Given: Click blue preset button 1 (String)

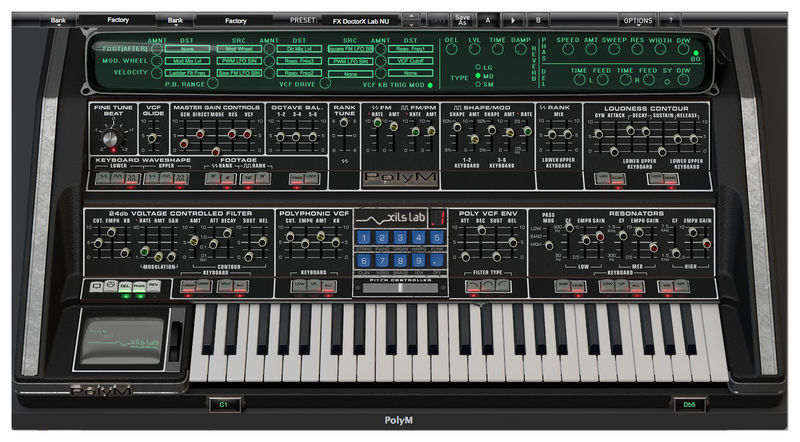Looking at the screenshot, I should pyautogui.click(x=363, y=237).
